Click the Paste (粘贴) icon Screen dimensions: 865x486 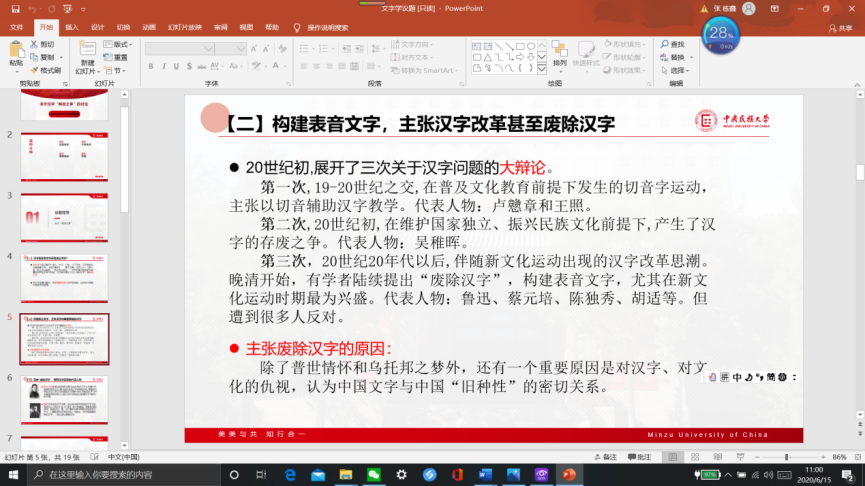pos(16,48)
